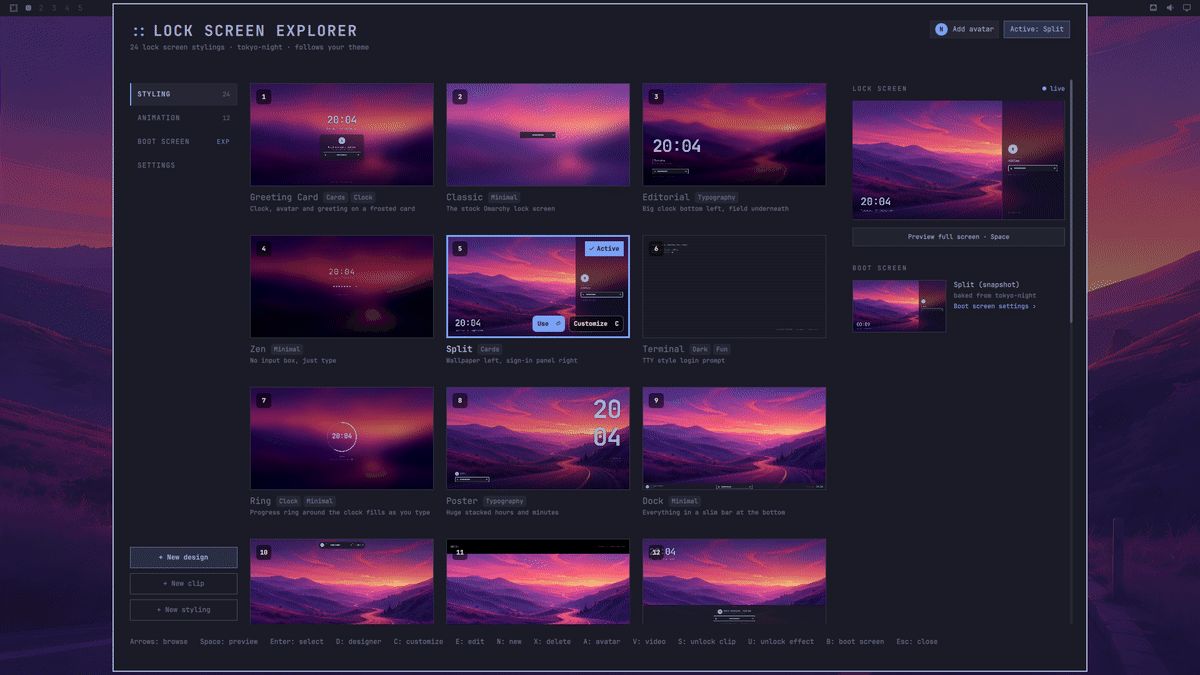Click the Typography tag beside Editorial
The image size is (1200, 675).
716,198
